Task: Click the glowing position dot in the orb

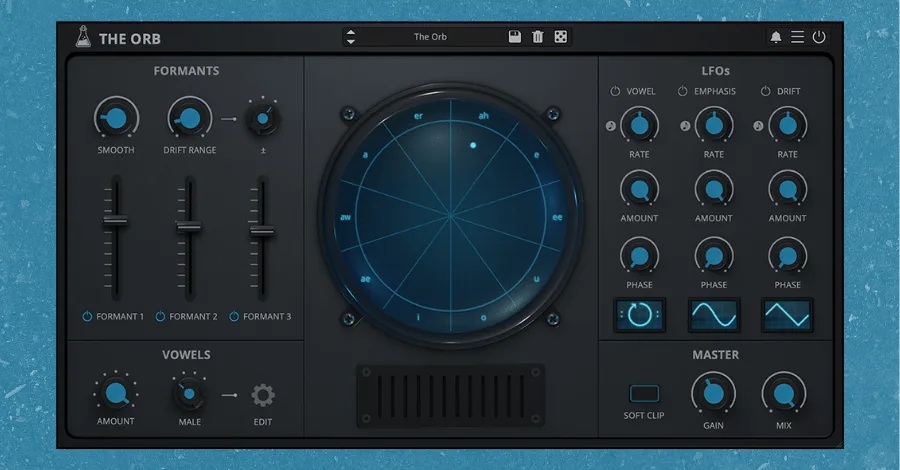Action: 473,145
